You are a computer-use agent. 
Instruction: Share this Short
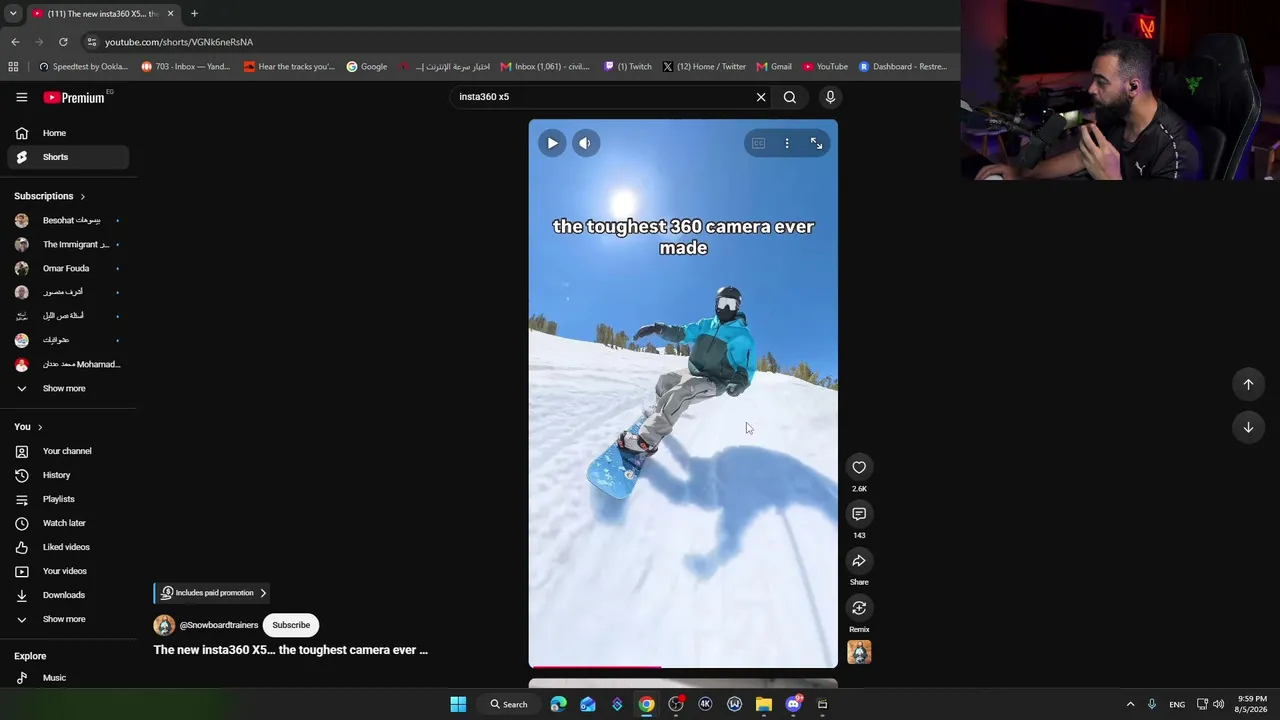[x=859, y=561]
